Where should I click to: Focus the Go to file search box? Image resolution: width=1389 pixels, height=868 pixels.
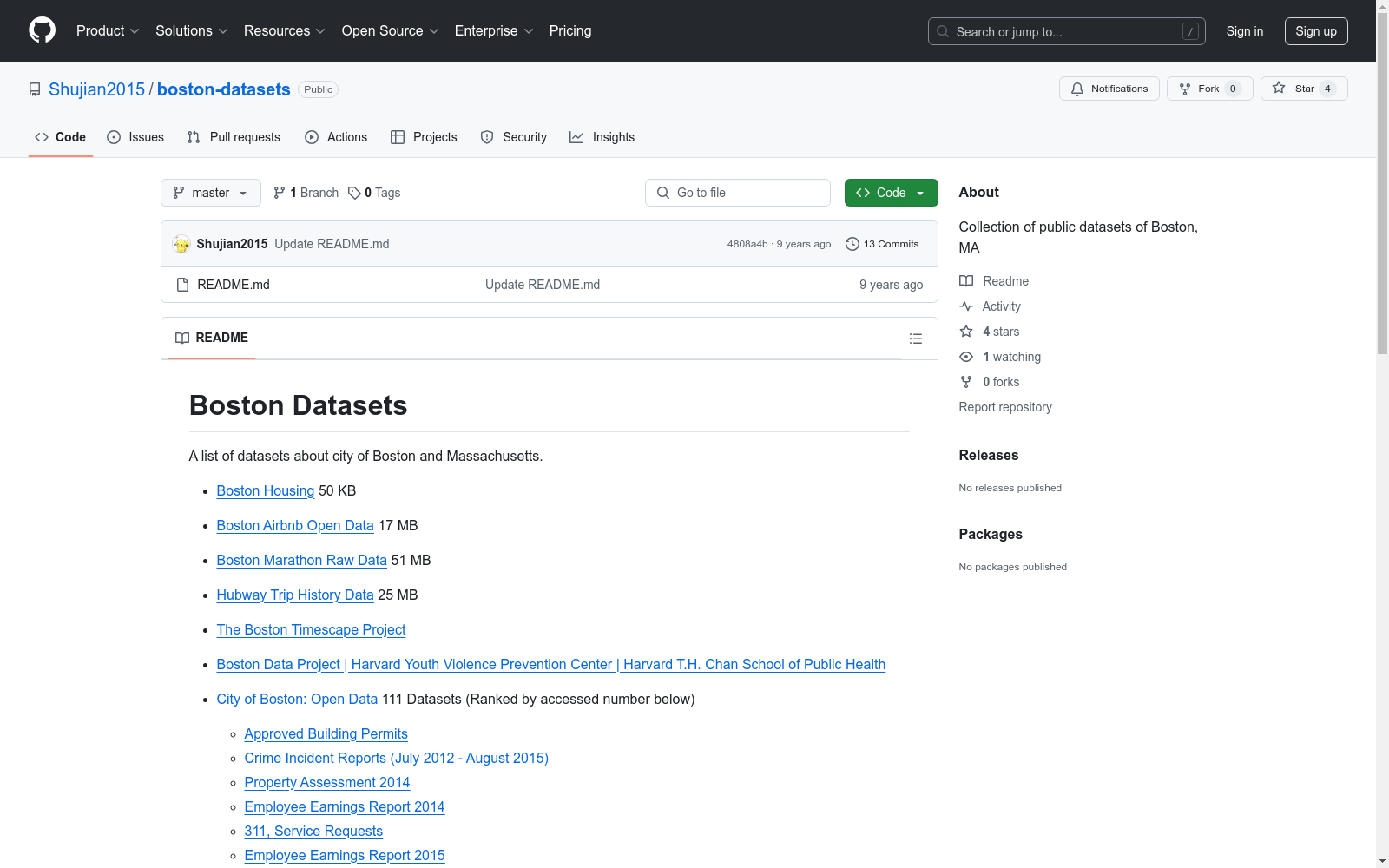tap(738, 193)
